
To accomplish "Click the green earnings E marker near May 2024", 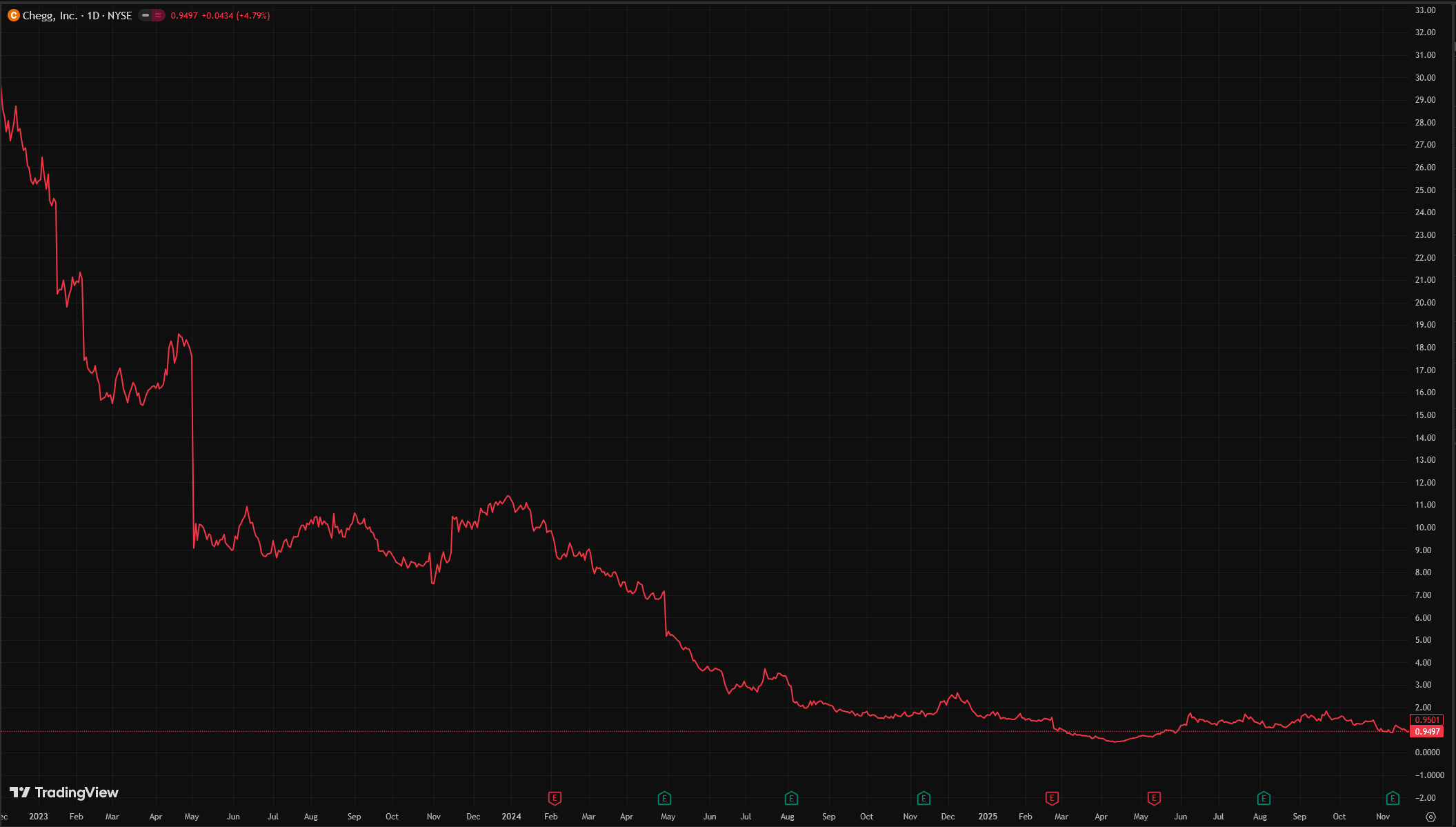I will pyautogui.click(x=666, y=797).
